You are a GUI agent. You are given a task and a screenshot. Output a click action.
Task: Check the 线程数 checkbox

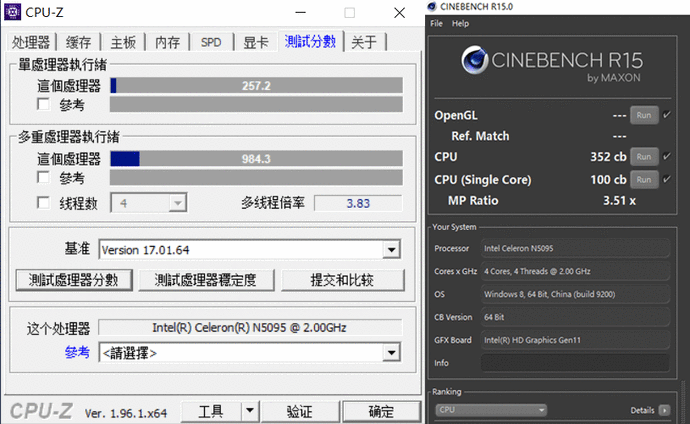pos(44,203)
